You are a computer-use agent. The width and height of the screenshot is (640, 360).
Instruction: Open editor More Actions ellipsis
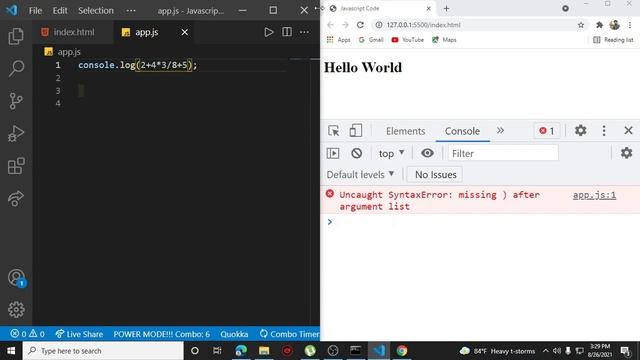[304, 32]
